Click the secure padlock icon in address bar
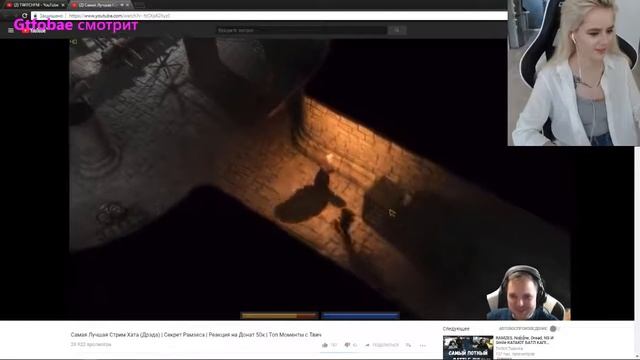Image resolution: width=640 pixels, height=360 pixels. [36, 16]
